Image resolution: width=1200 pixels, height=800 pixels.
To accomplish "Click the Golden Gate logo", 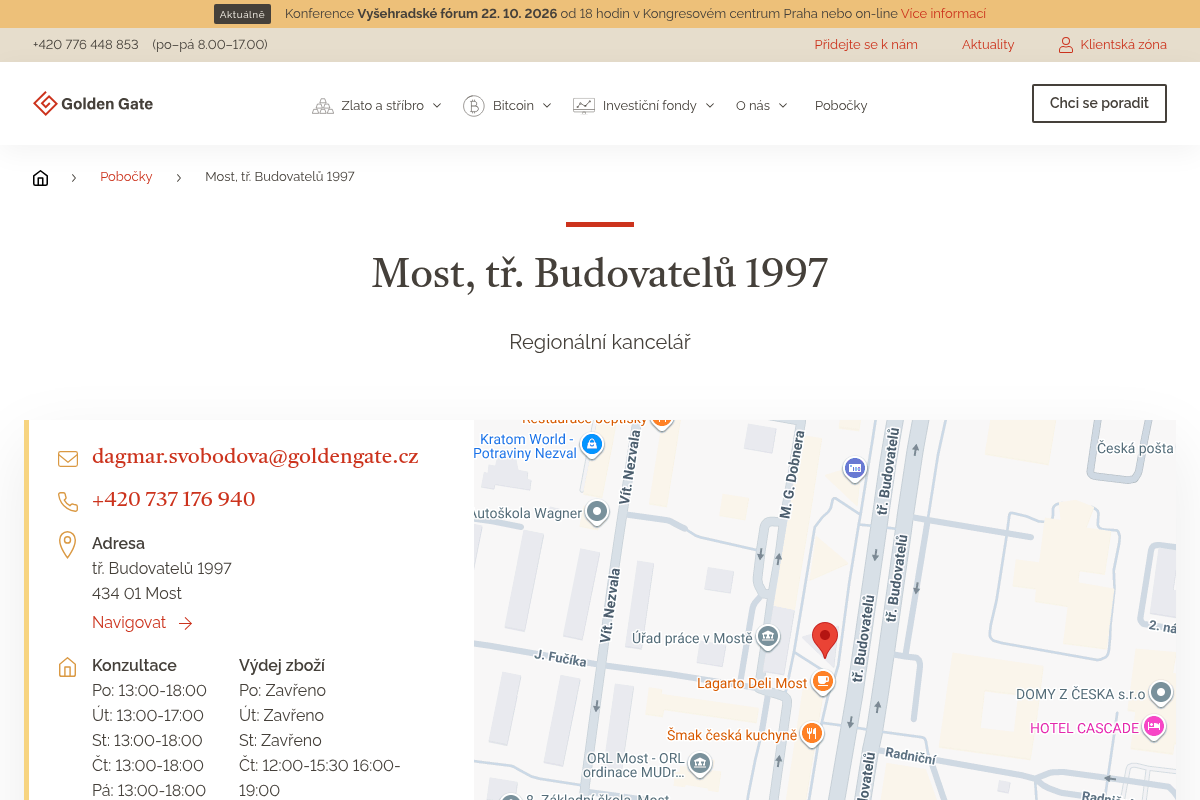I will tap(93, 104).
